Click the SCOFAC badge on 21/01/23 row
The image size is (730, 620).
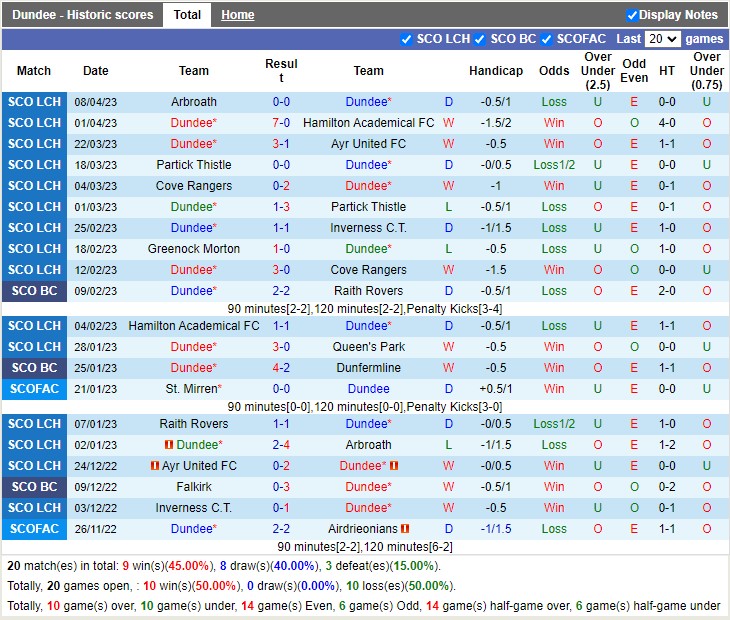[x=34, y=389]
